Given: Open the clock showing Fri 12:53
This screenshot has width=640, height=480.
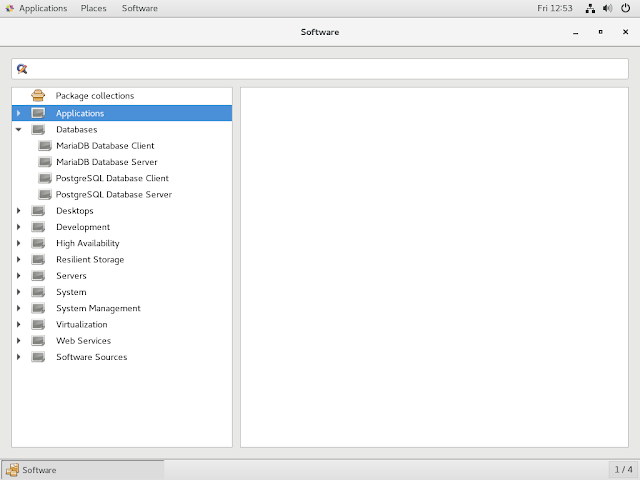Looking at the screenshot, I should pyautogui.click(x=555, y=8).
